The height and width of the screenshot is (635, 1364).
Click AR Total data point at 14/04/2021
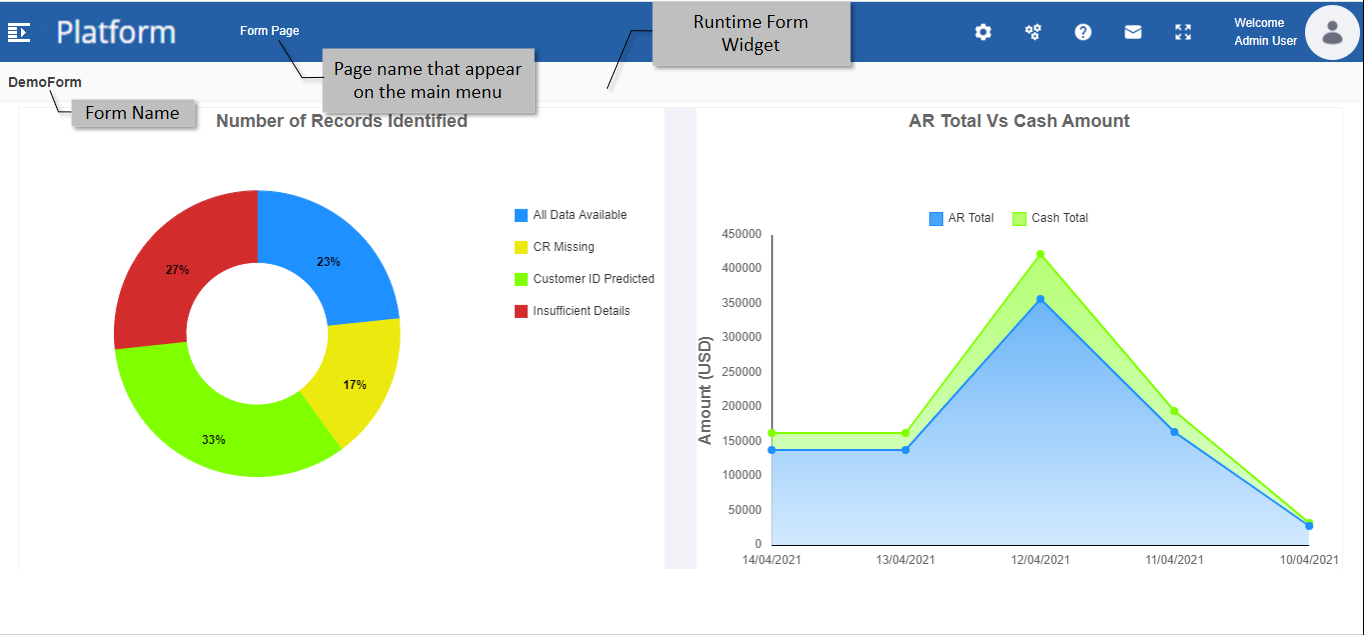[x=772, y=450]
